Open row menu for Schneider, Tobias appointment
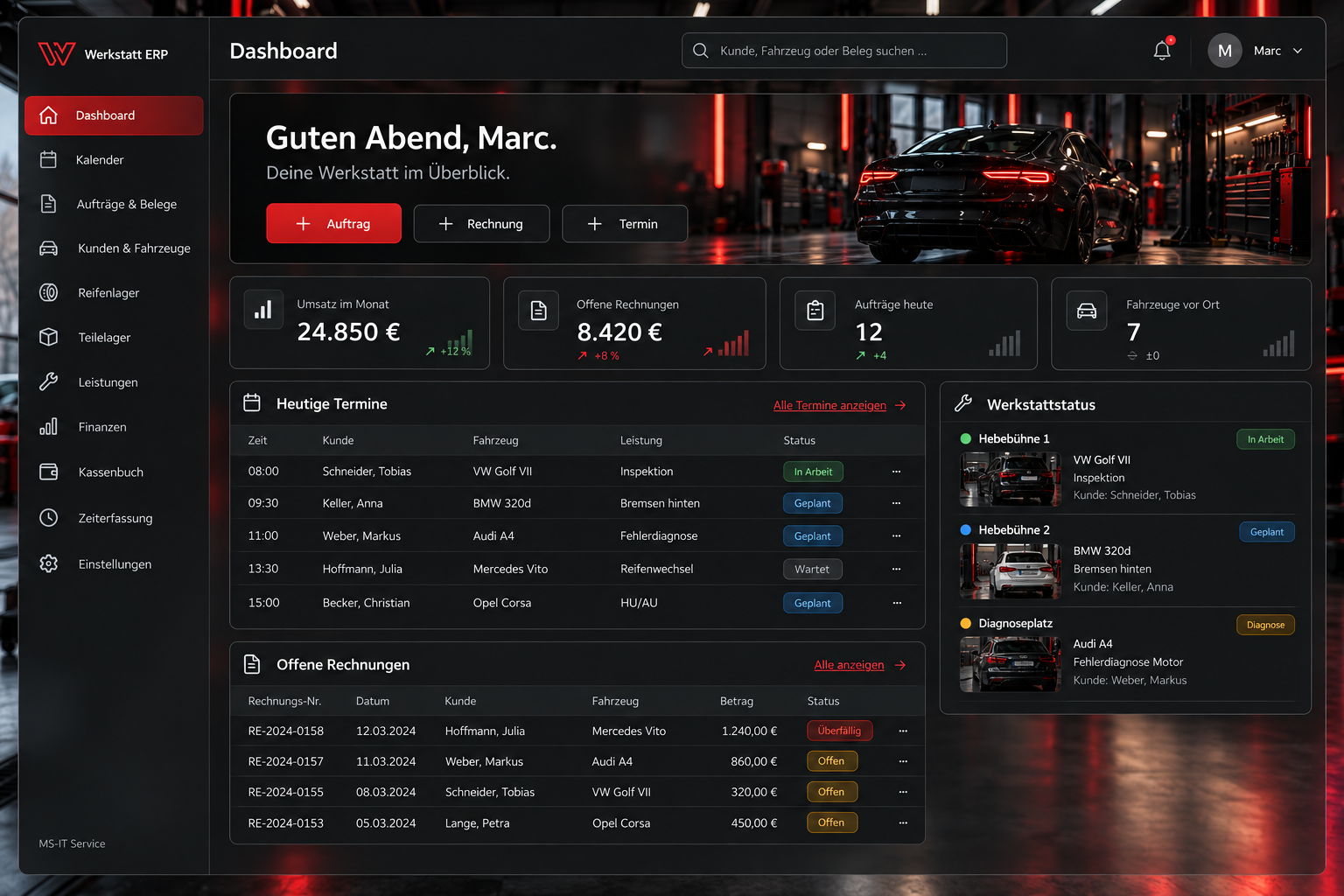1344x896 pixels. pos(896,472)
